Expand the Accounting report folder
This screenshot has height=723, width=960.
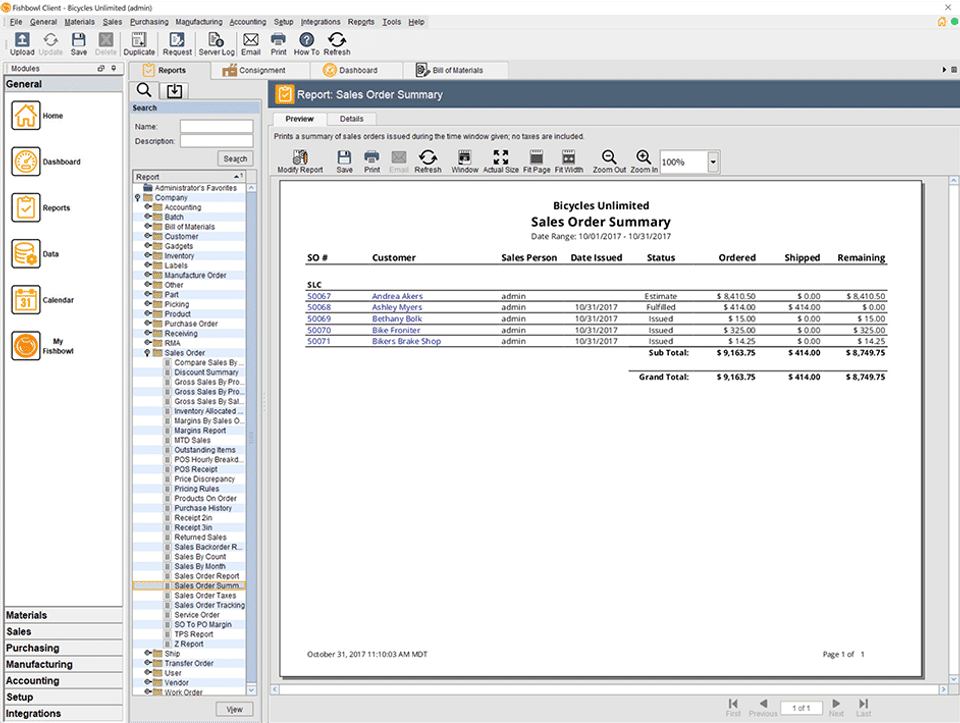(148, 207)
